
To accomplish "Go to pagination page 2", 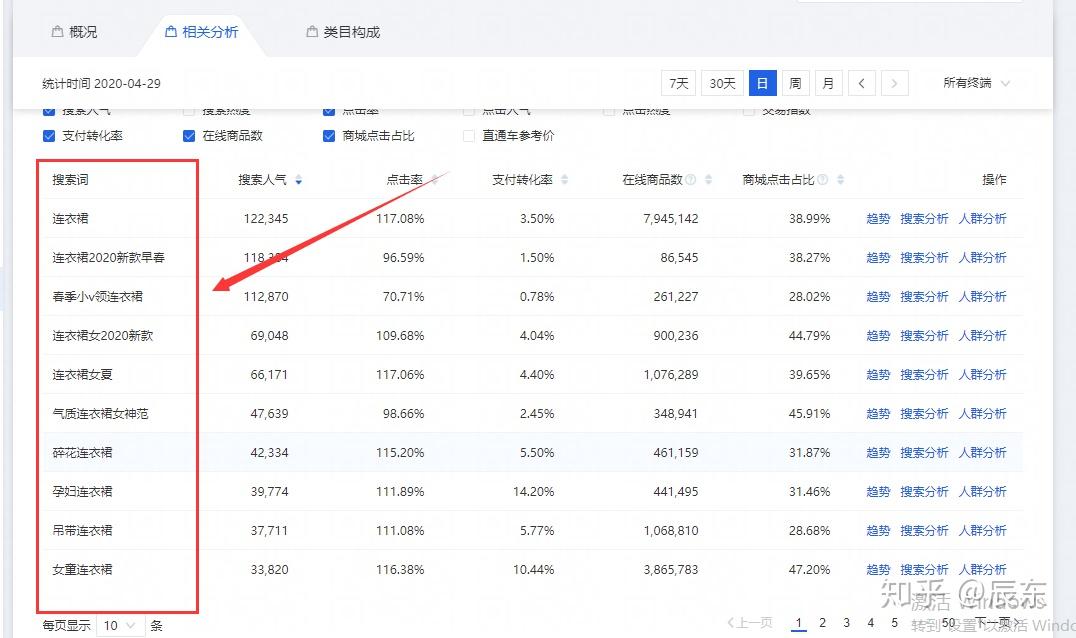I will (x=822, y=623).
